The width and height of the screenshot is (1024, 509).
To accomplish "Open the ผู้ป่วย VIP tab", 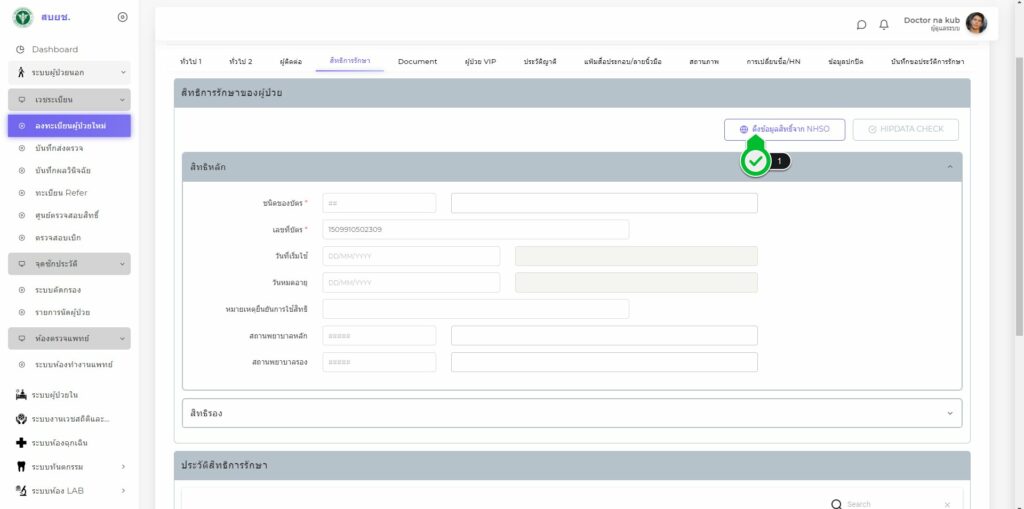I will coord(480,62).
